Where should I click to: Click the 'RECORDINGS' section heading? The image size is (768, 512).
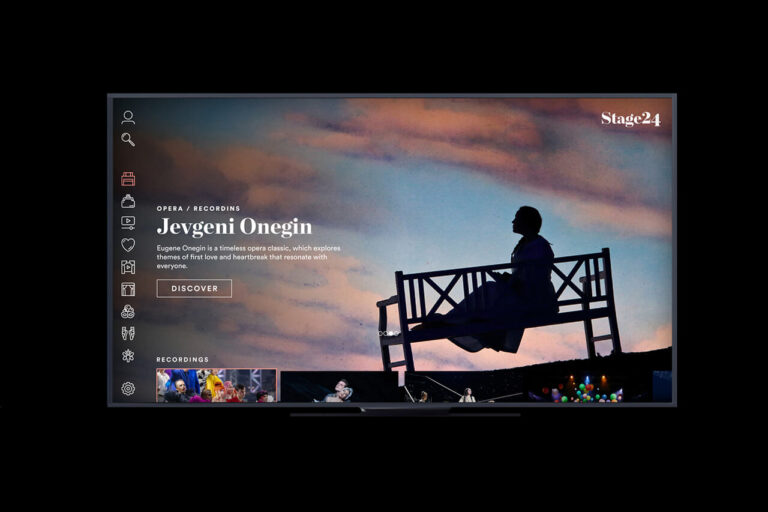(x=182, y=360)
